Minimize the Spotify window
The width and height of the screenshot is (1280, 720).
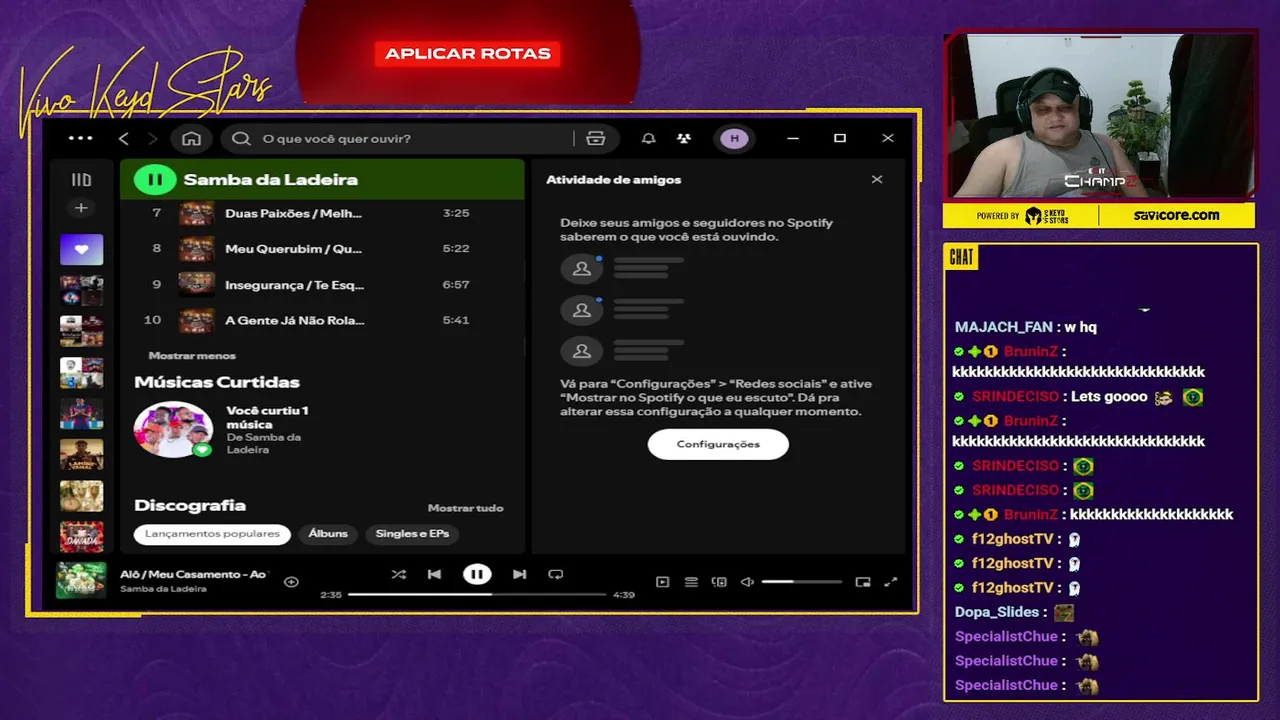[x=793, y=138]
